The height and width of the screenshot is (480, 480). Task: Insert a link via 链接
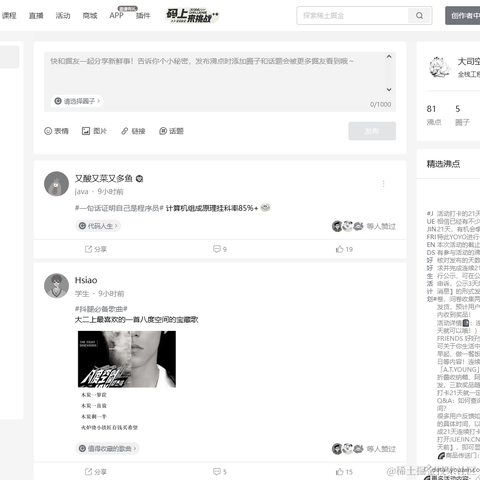[133, 131]
